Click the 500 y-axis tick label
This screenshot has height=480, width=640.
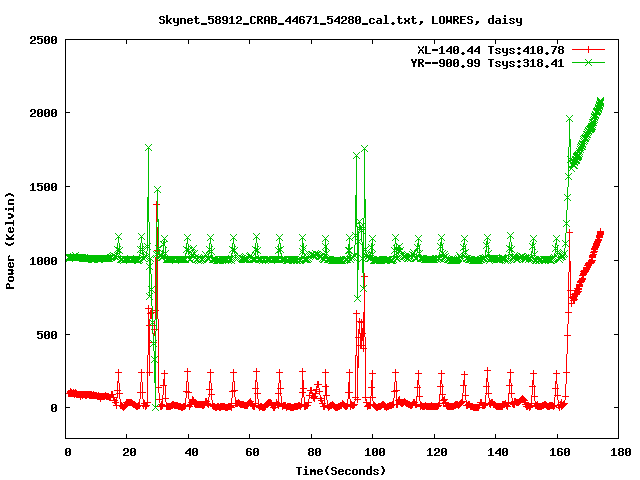(x=47, y=335)
